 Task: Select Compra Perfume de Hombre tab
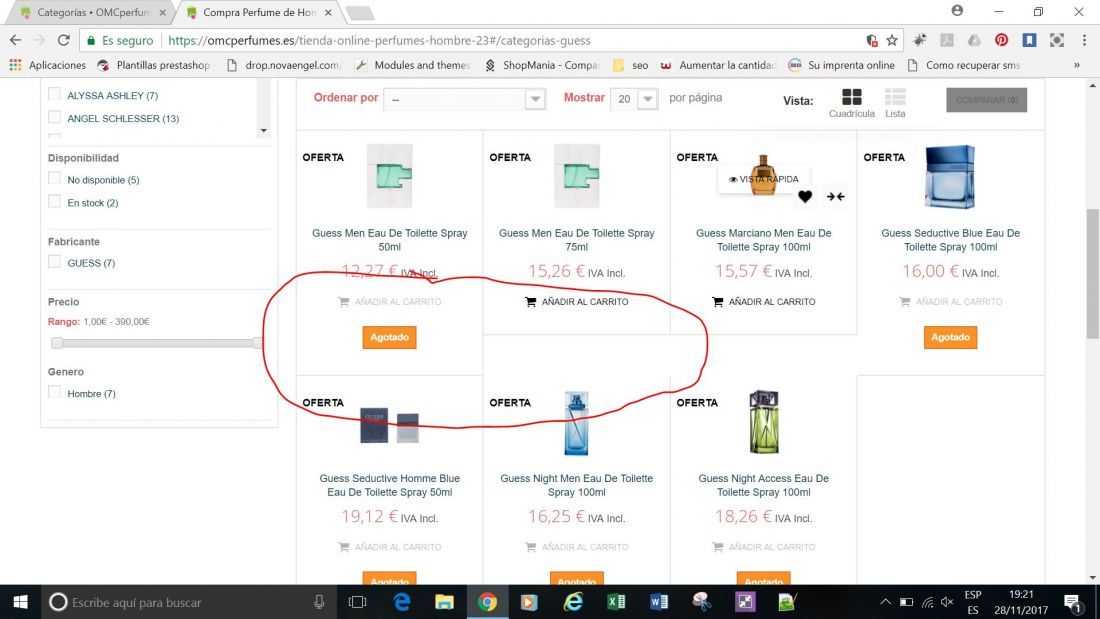click(x=260, y=13)
